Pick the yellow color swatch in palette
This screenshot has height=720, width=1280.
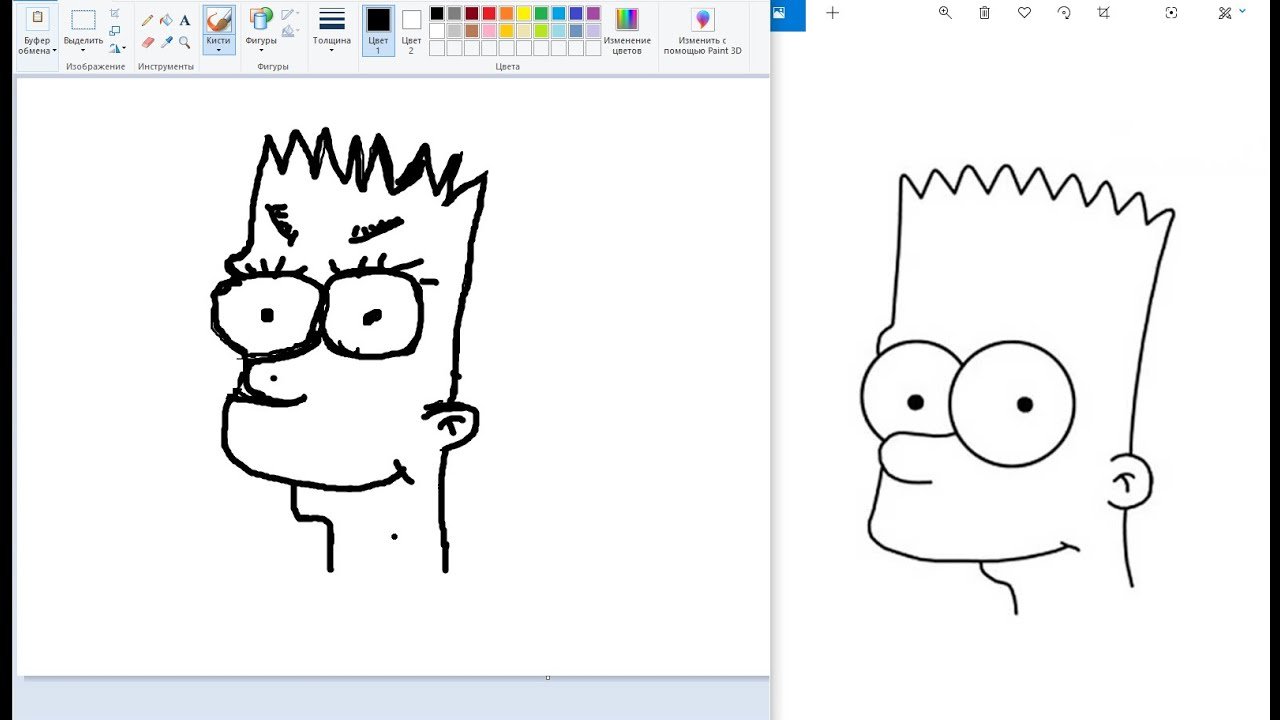[x=523, y=14]
